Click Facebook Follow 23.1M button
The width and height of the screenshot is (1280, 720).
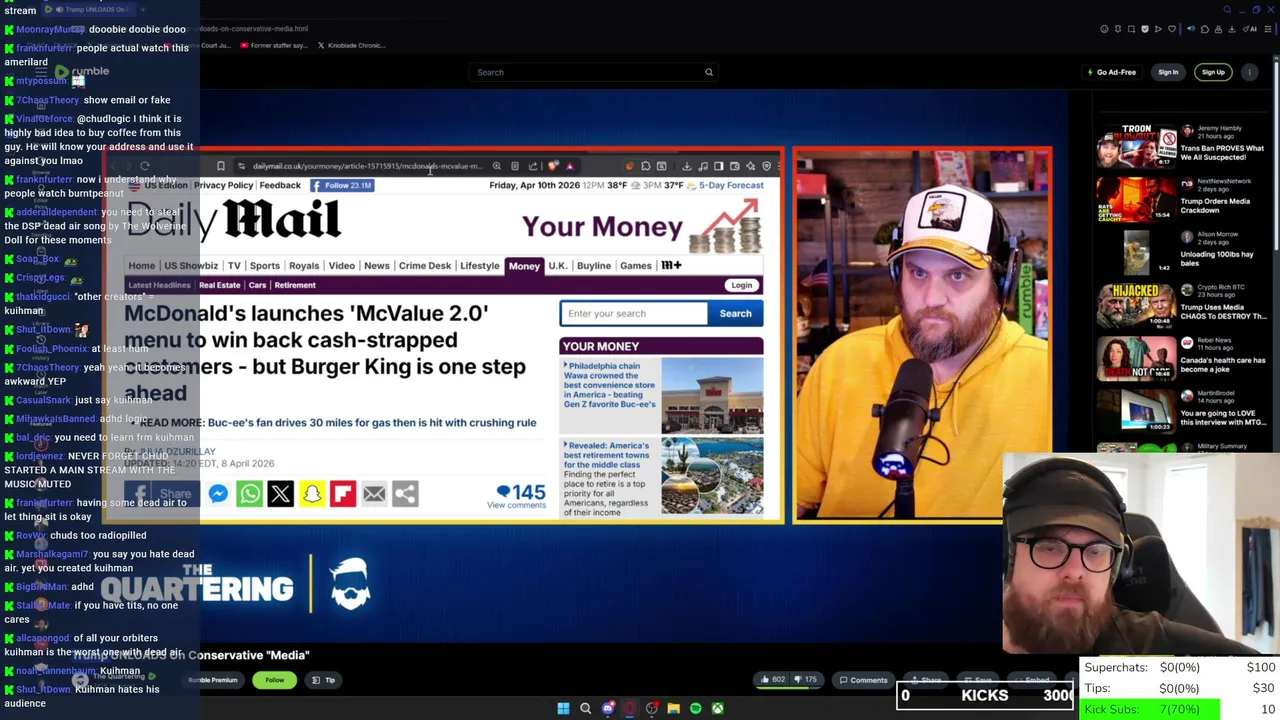342,185
